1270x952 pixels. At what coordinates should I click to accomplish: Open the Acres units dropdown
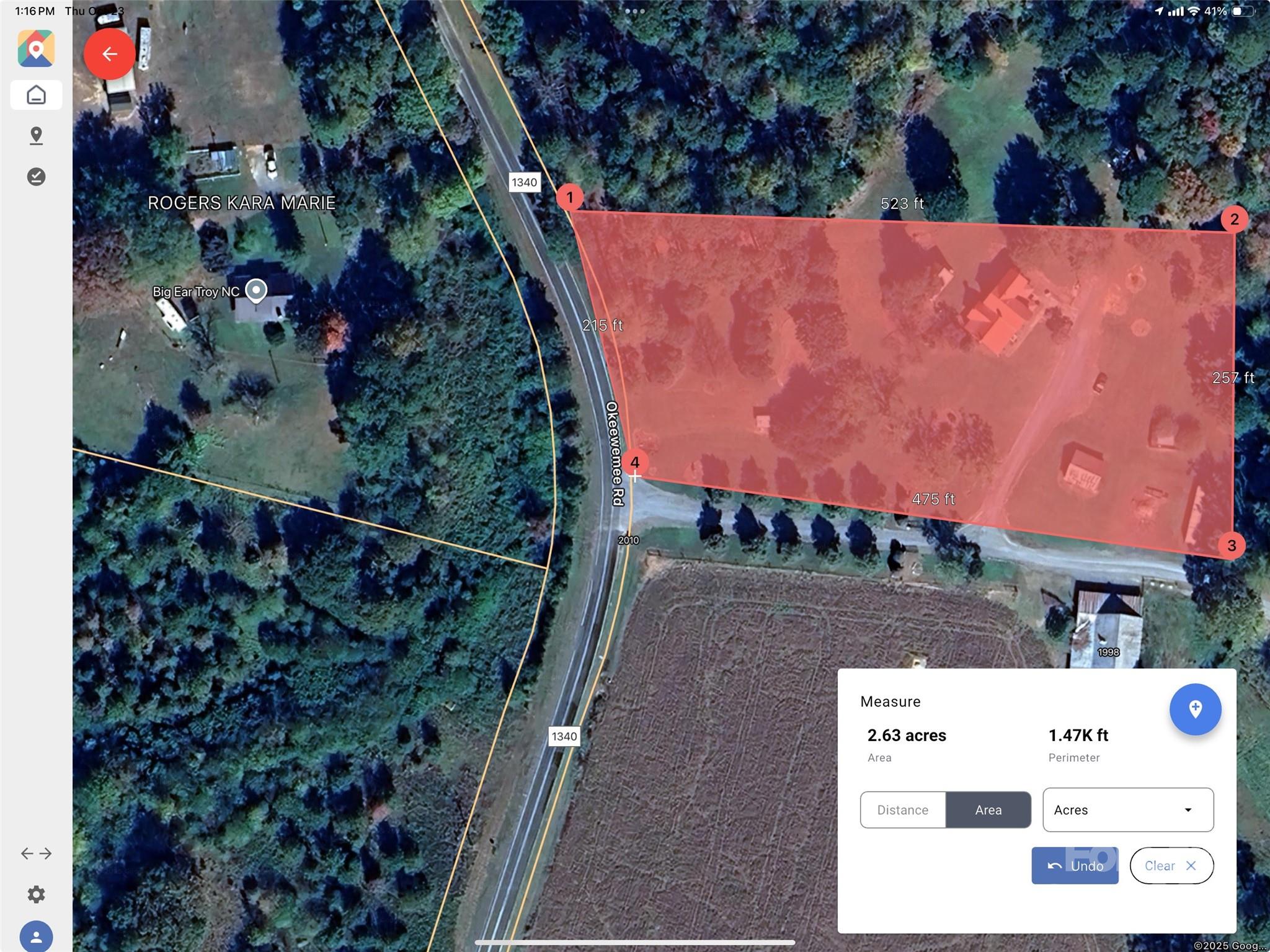point(1128,809)
